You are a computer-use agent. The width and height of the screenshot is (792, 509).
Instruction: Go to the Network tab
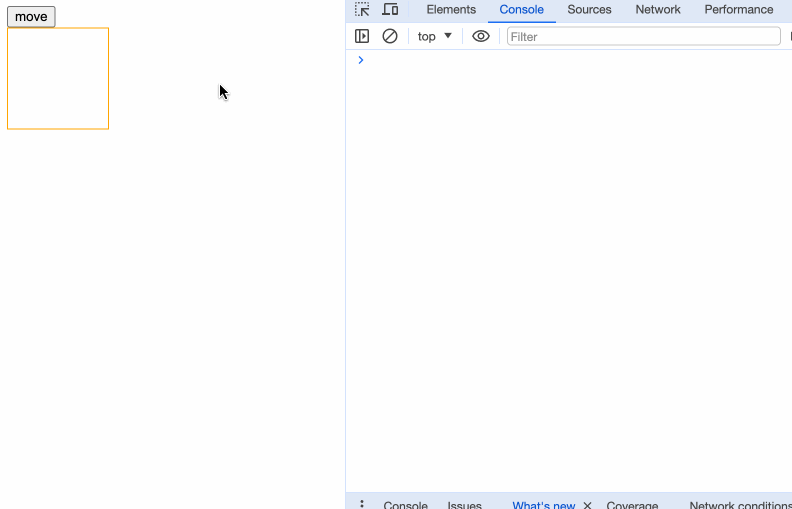click(658, 10)
